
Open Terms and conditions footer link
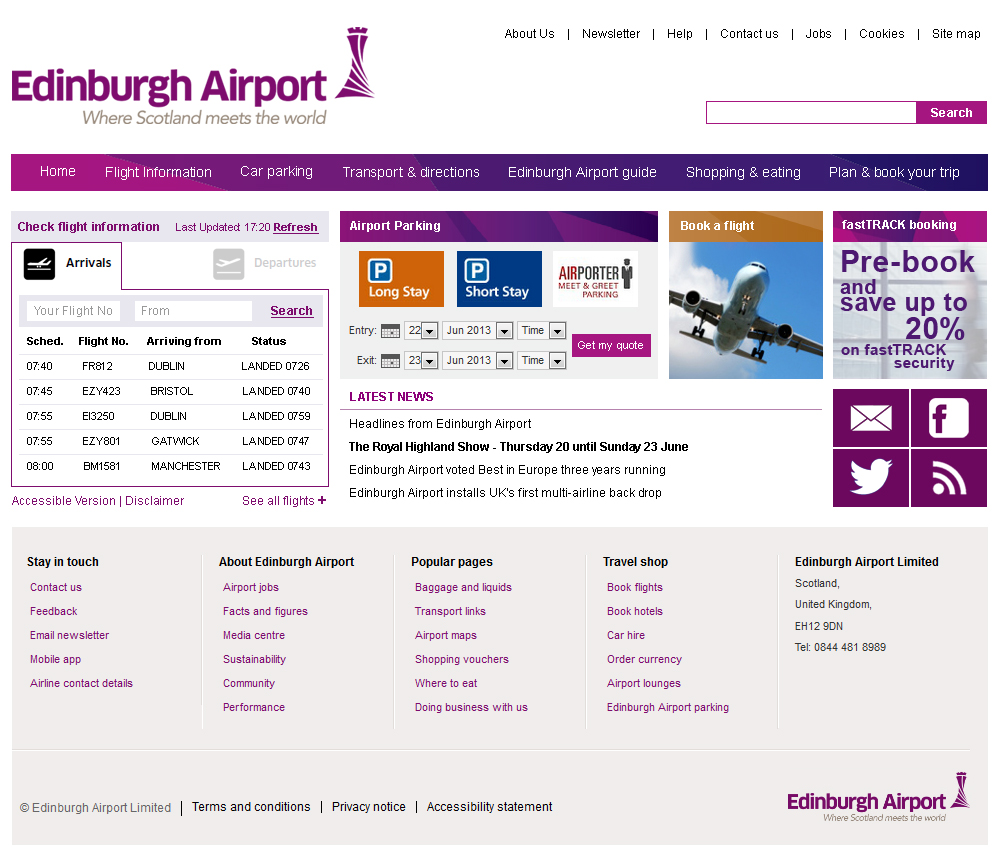click(251, 807)
